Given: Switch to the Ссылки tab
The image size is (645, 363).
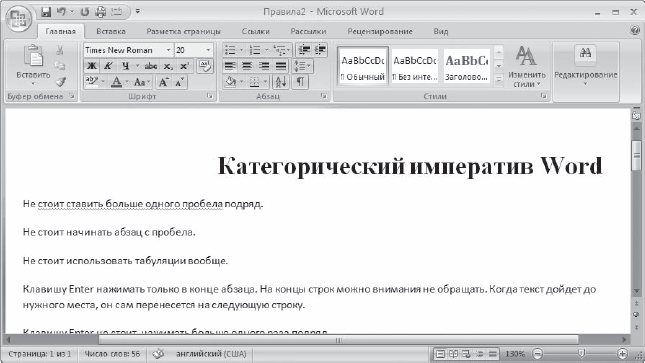Looking at the screenshot, I should [x=255, y=31].
